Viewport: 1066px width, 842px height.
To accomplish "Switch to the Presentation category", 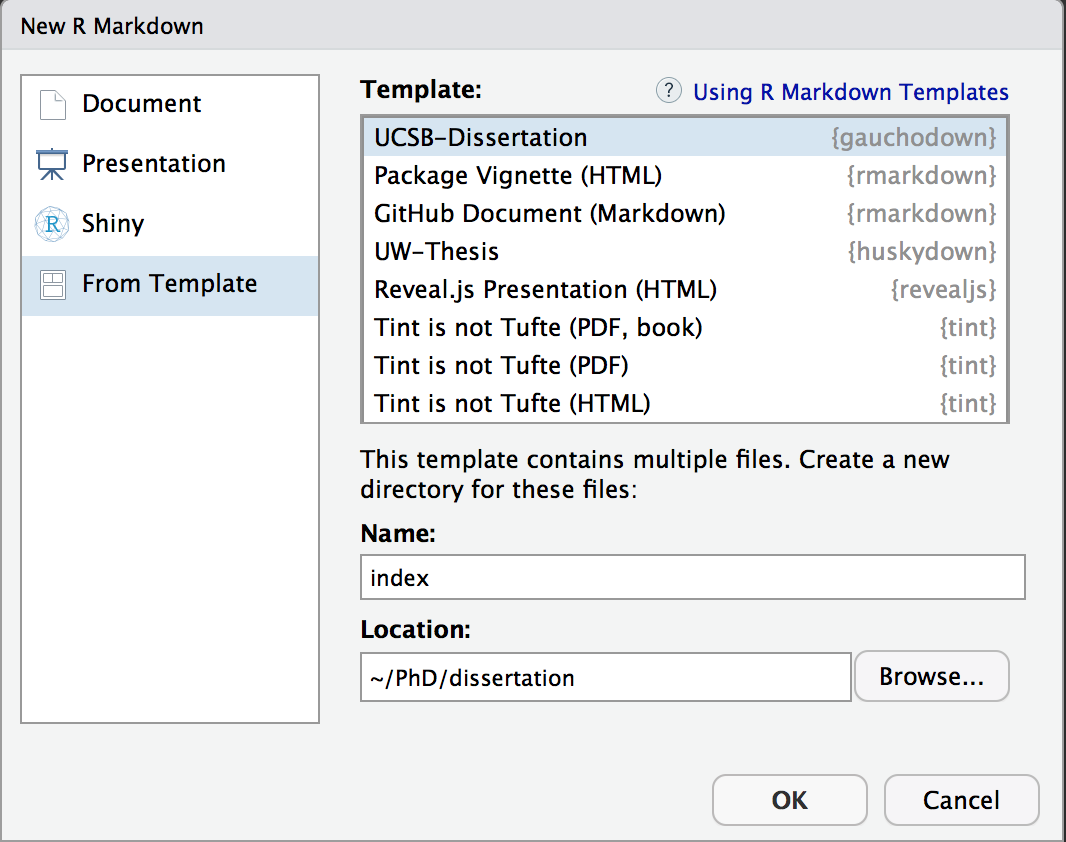I will click(153, 164).
